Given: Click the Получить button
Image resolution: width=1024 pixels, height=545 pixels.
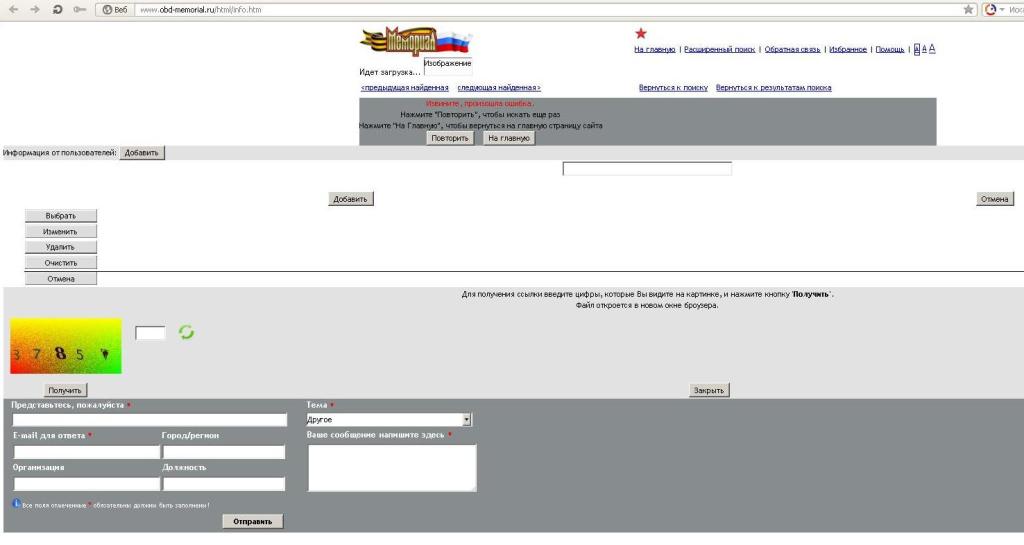Looking at the screenshot, I should (x=65, y=390).
